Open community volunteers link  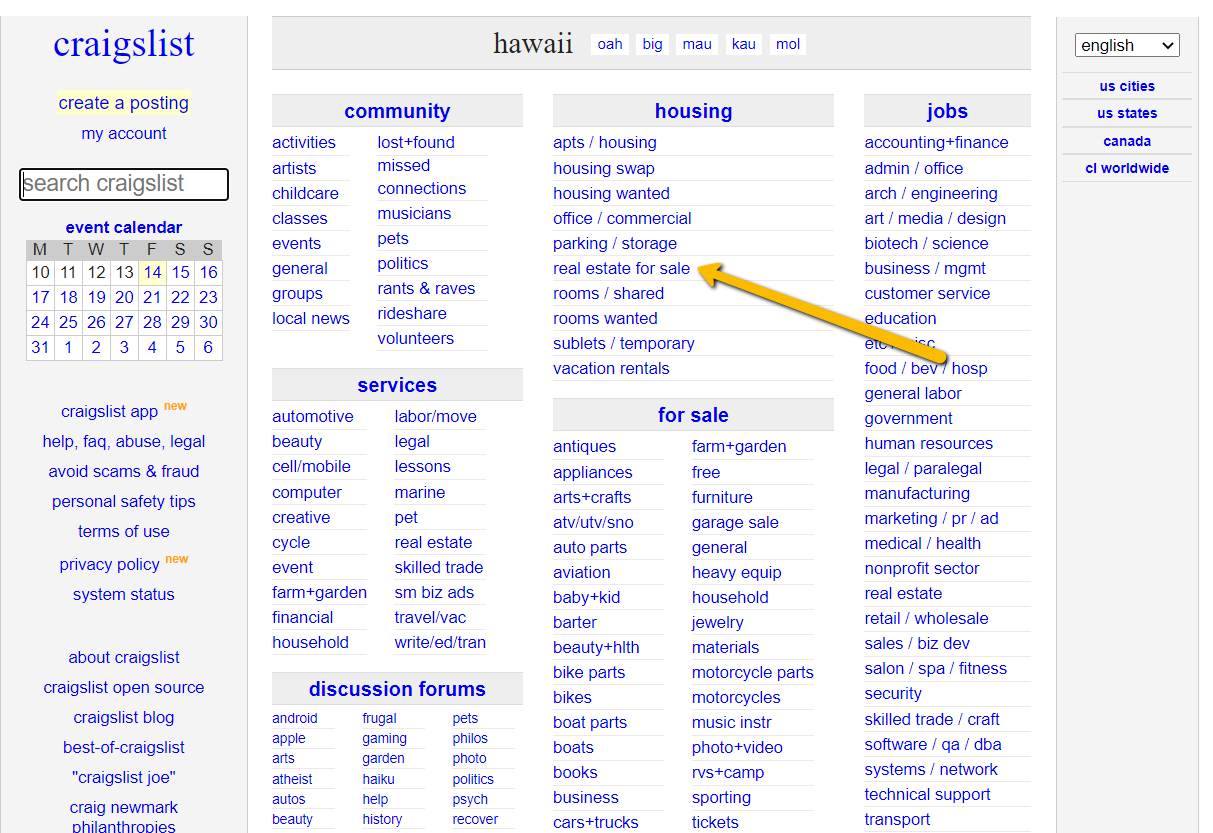click(416, 338)
